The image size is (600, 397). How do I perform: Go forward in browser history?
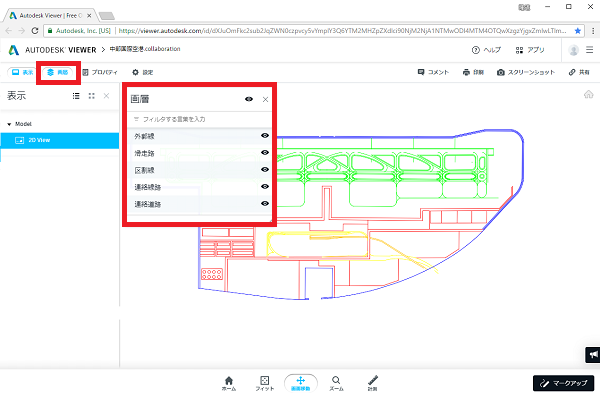pyautogui.click(x=22, y=31)
